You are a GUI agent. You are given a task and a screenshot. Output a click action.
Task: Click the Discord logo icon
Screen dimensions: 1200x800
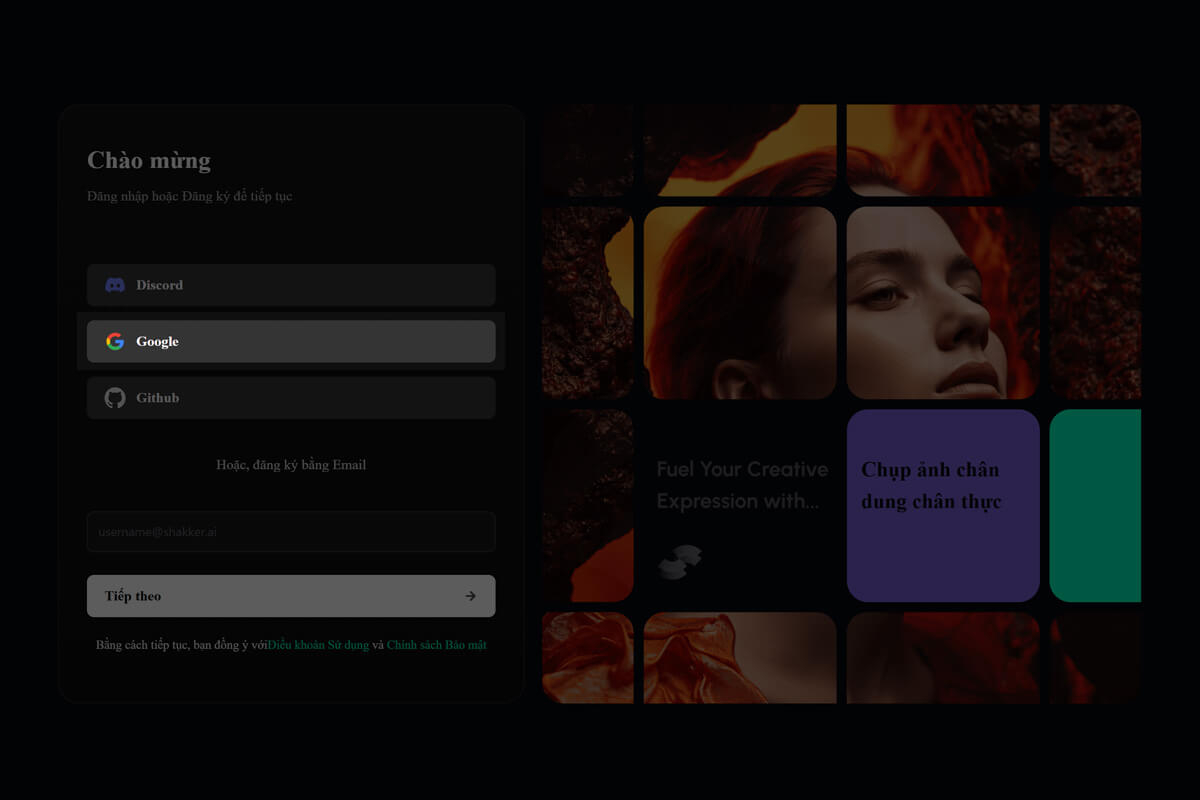tap(115, 285)
